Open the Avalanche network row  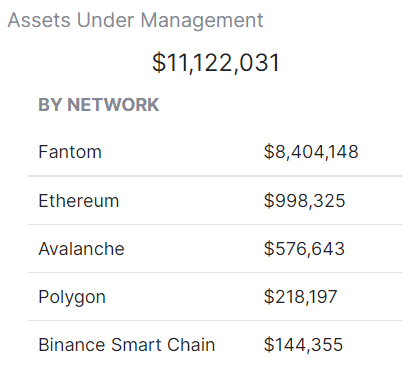[215, 249]
